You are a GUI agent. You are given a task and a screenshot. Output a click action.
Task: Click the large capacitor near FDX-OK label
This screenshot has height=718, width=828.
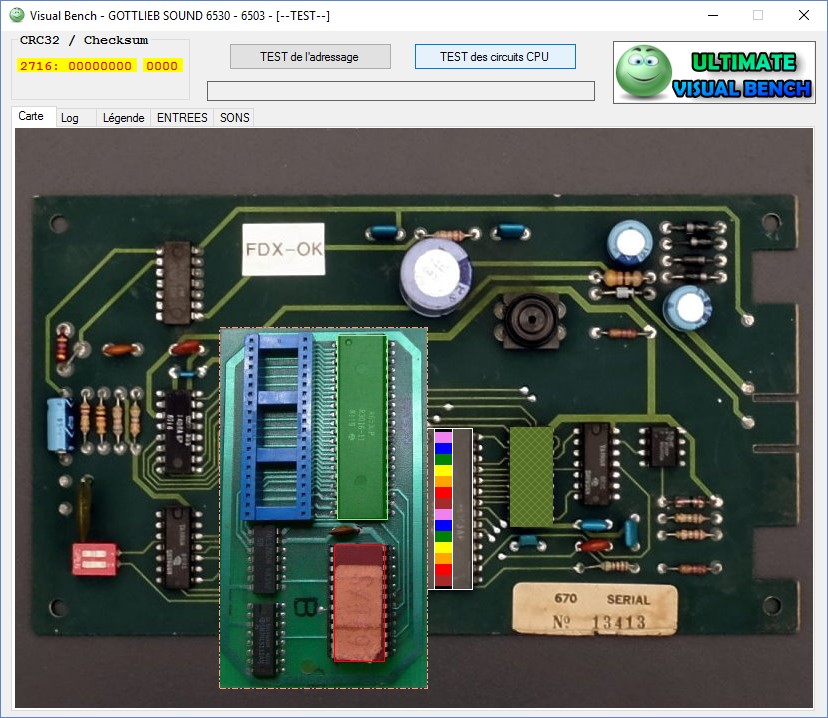click(435, 277)
